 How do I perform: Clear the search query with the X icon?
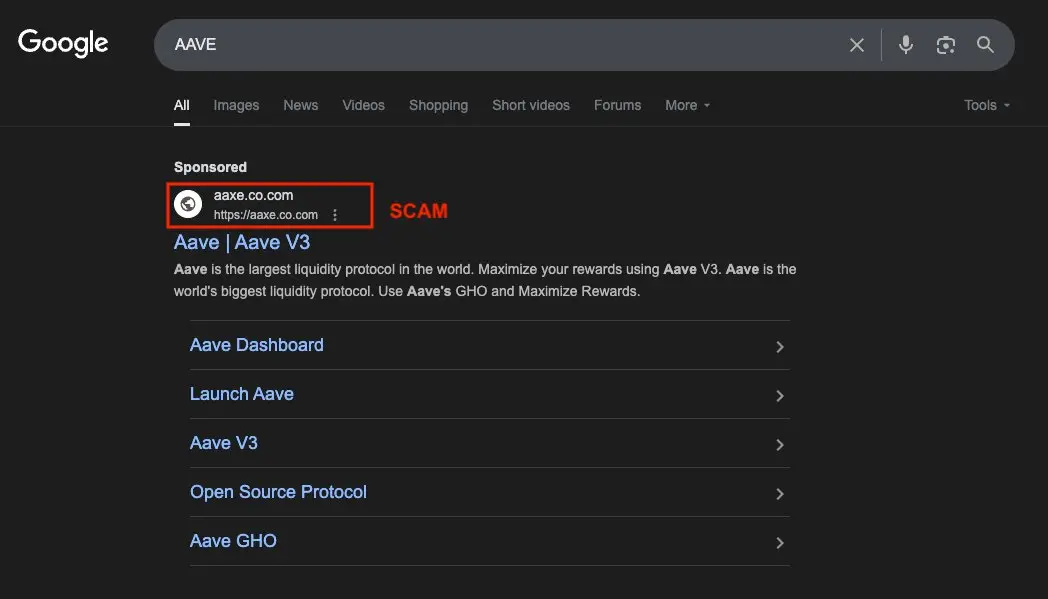pos(856,44)
